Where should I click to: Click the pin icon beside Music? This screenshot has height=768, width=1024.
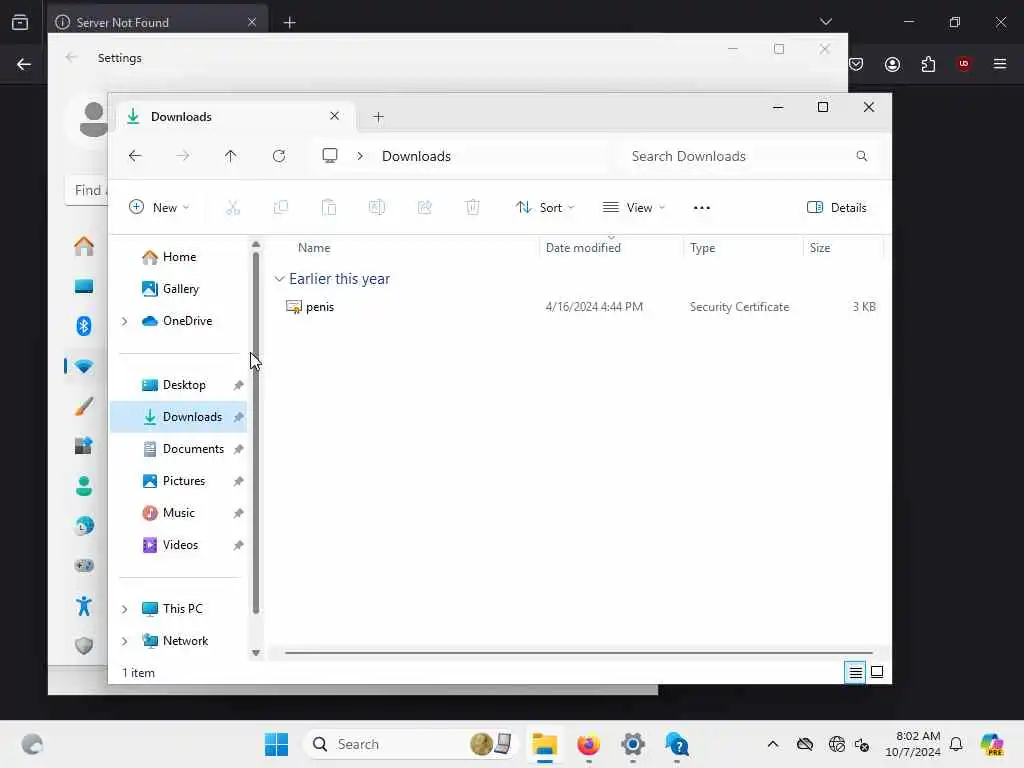(238, 513)
